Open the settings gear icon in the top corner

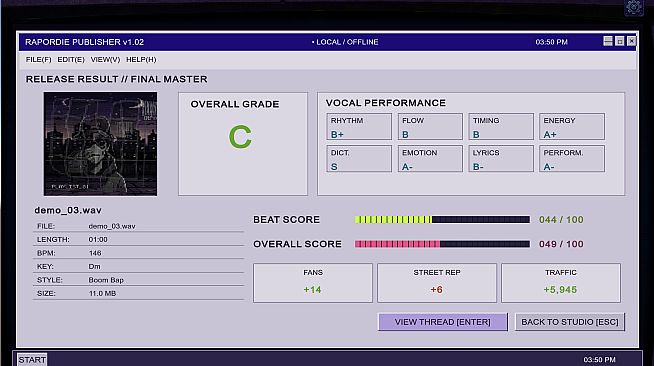pos(634,7)
